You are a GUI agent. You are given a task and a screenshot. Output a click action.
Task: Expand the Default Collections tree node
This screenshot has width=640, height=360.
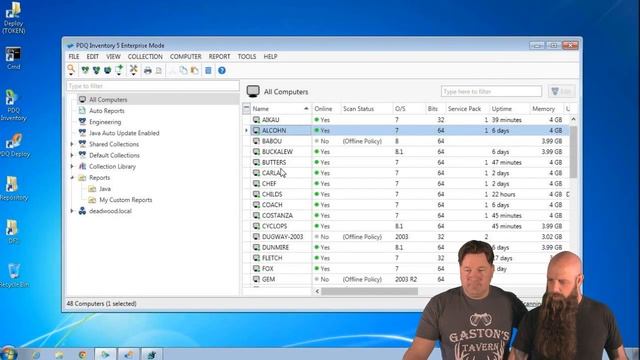pos(72,155)
